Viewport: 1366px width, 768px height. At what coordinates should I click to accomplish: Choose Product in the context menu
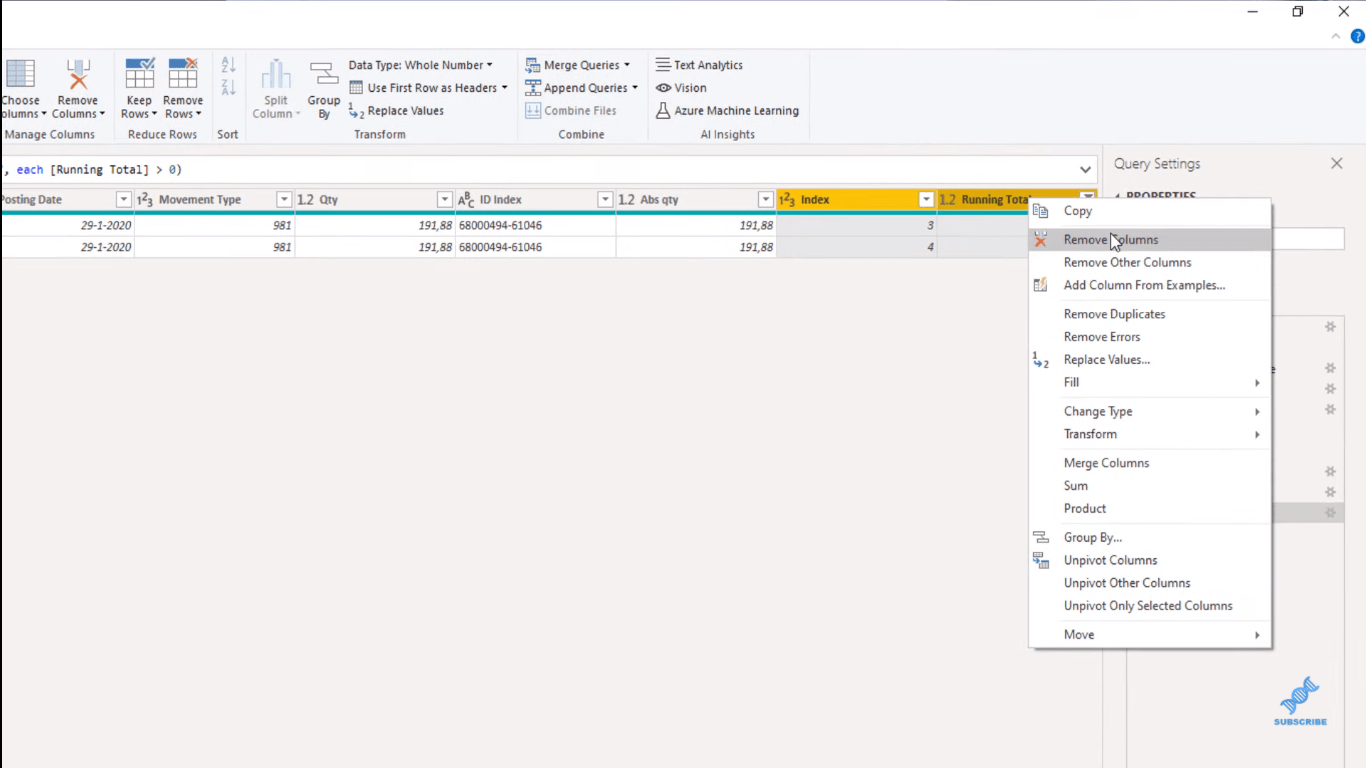coord(1150,509)
